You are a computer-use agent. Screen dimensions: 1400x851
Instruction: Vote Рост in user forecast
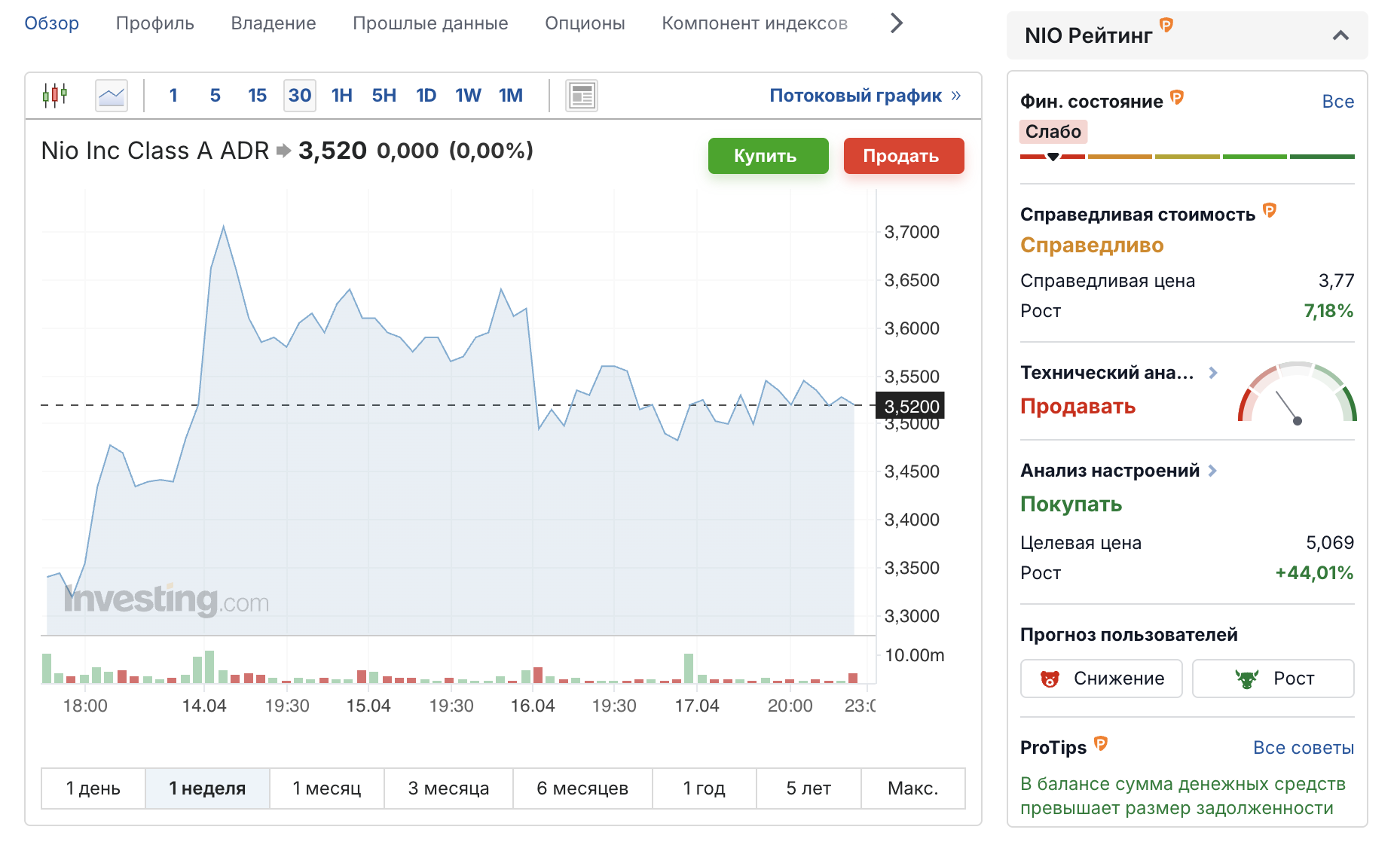[x=1273, y=679]
